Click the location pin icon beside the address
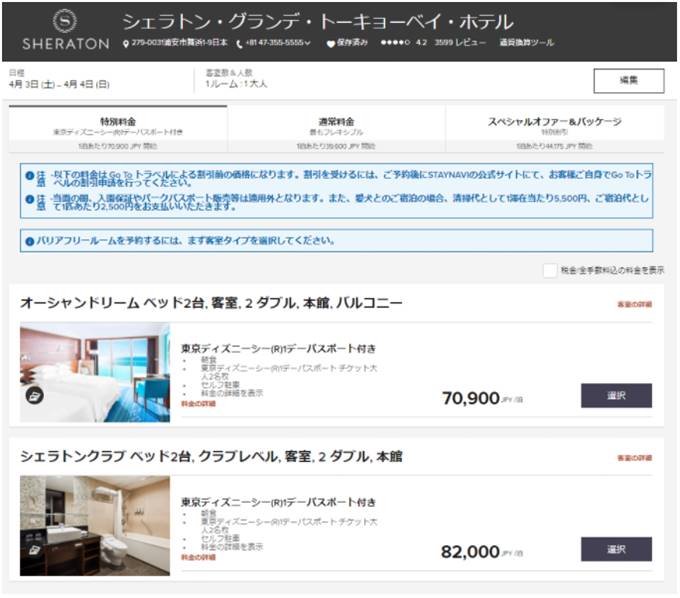Viewport: 680px width, 598px height. (126, 43)
